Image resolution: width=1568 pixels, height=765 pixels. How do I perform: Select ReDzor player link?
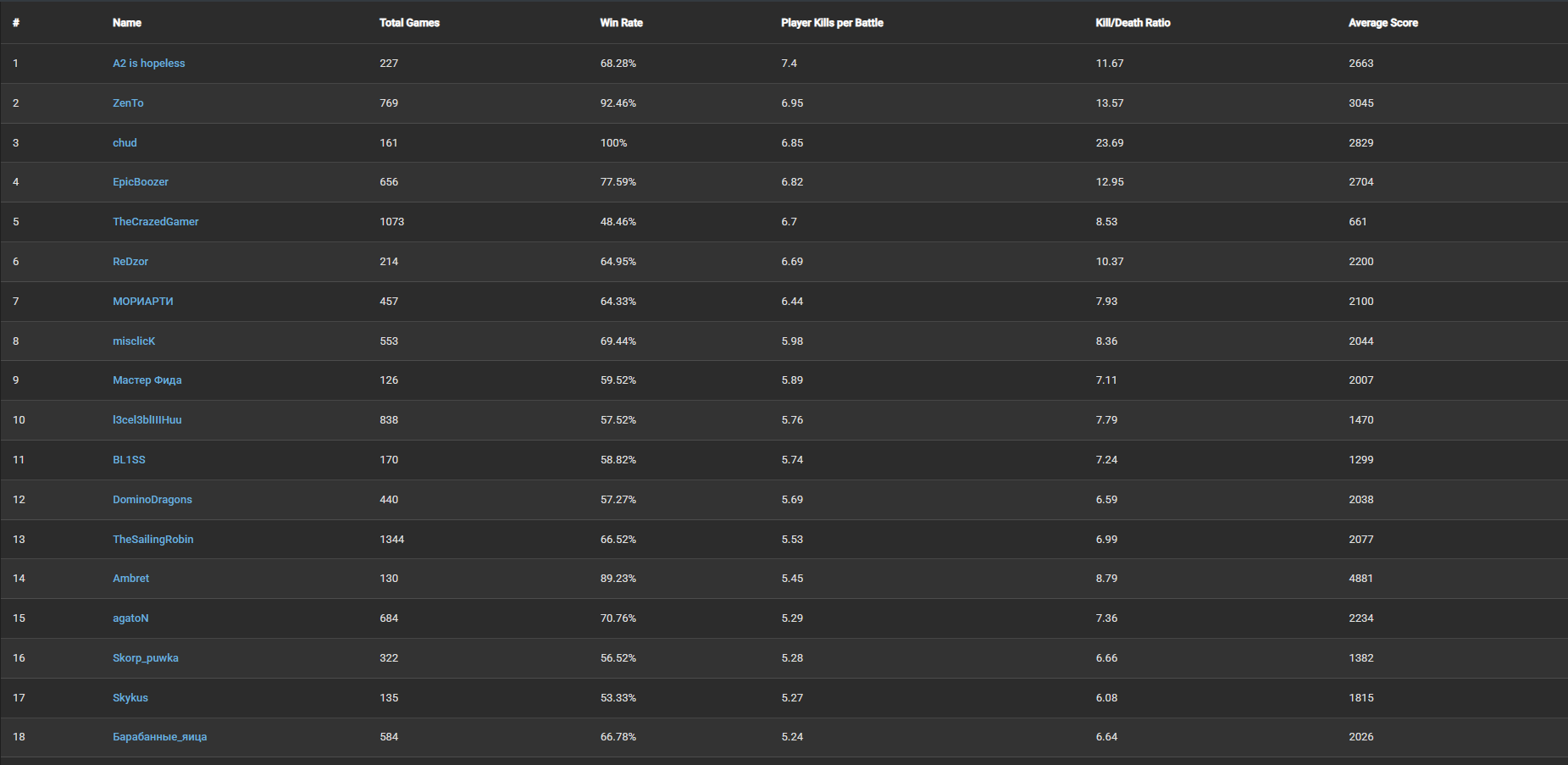[x=130, y=262]
